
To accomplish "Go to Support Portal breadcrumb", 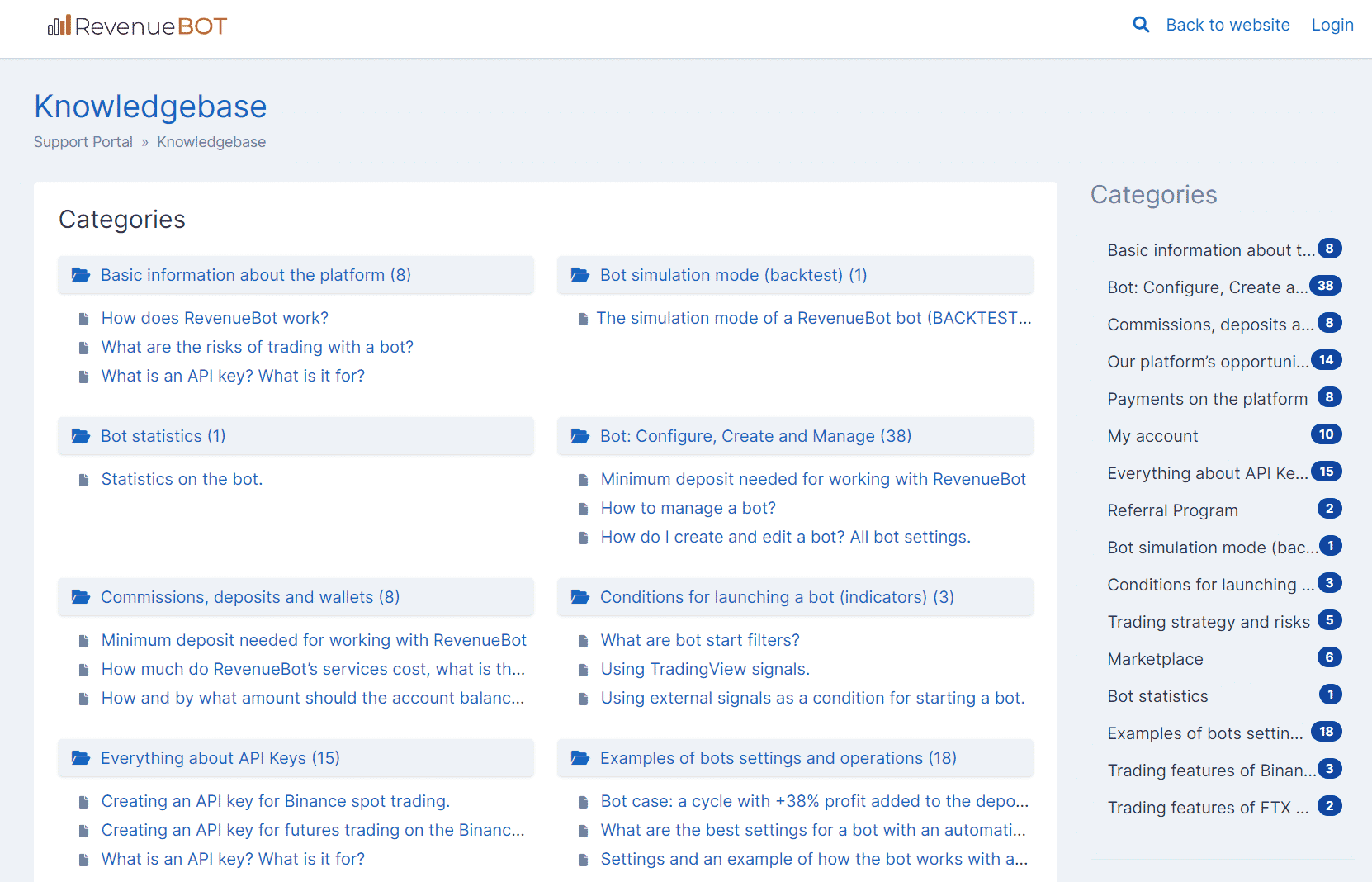I will (x=83, y=142).
